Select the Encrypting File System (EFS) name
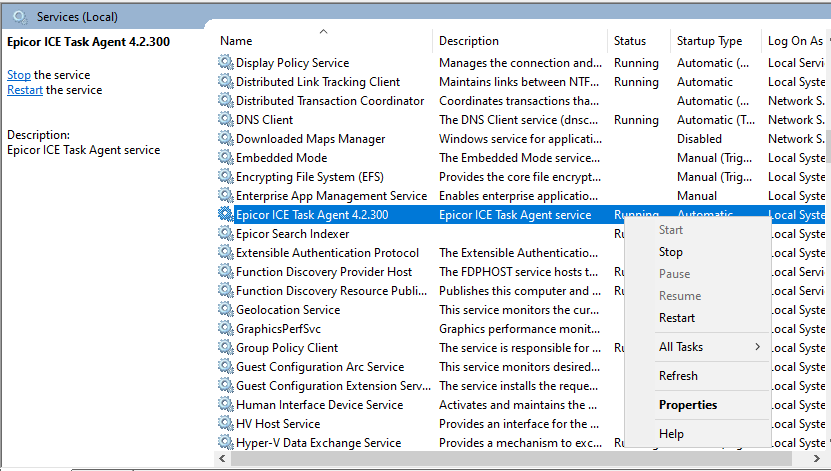 [x=310, y=176]
